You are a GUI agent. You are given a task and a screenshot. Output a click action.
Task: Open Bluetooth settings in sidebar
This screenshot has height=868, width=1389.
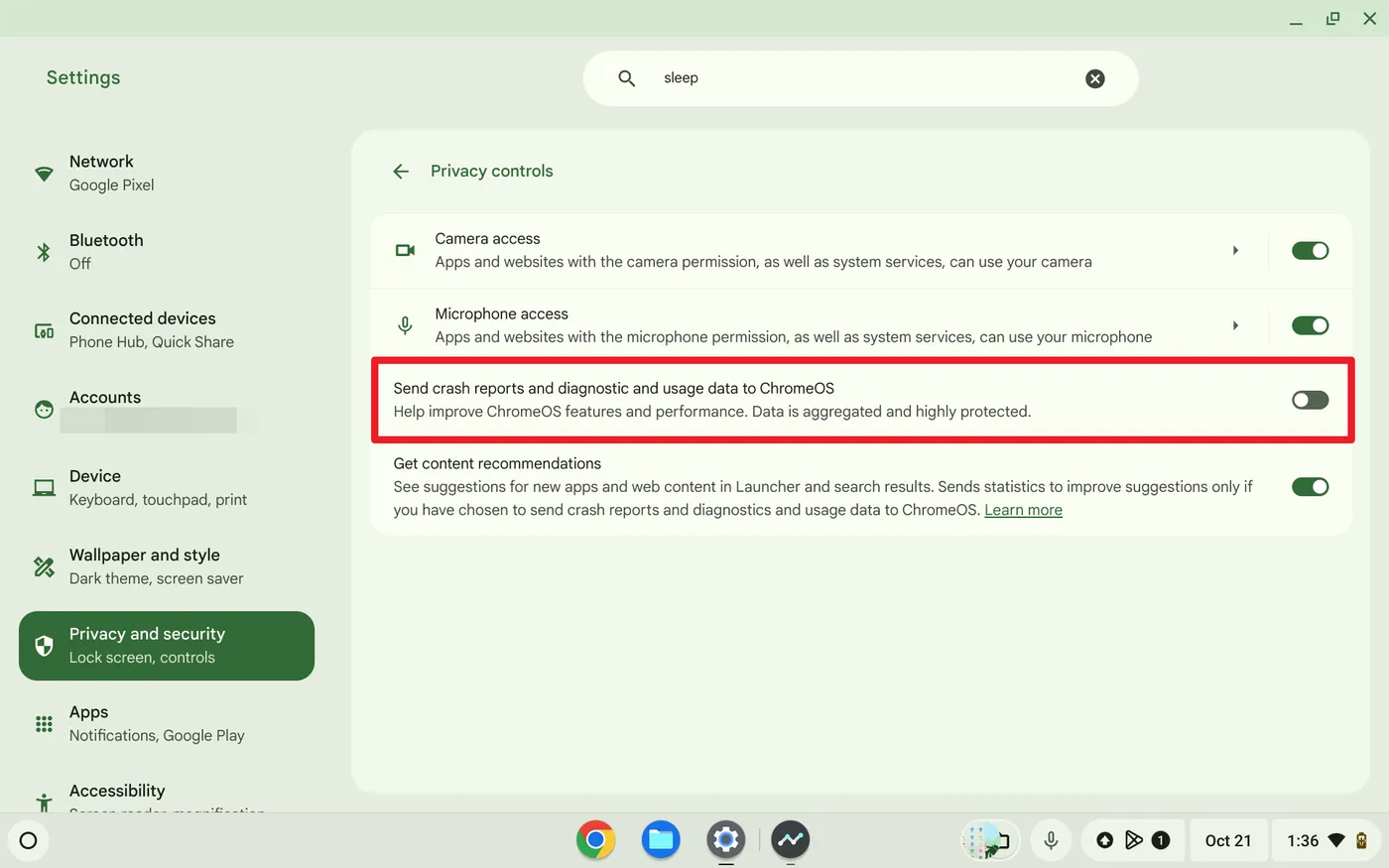167,252
